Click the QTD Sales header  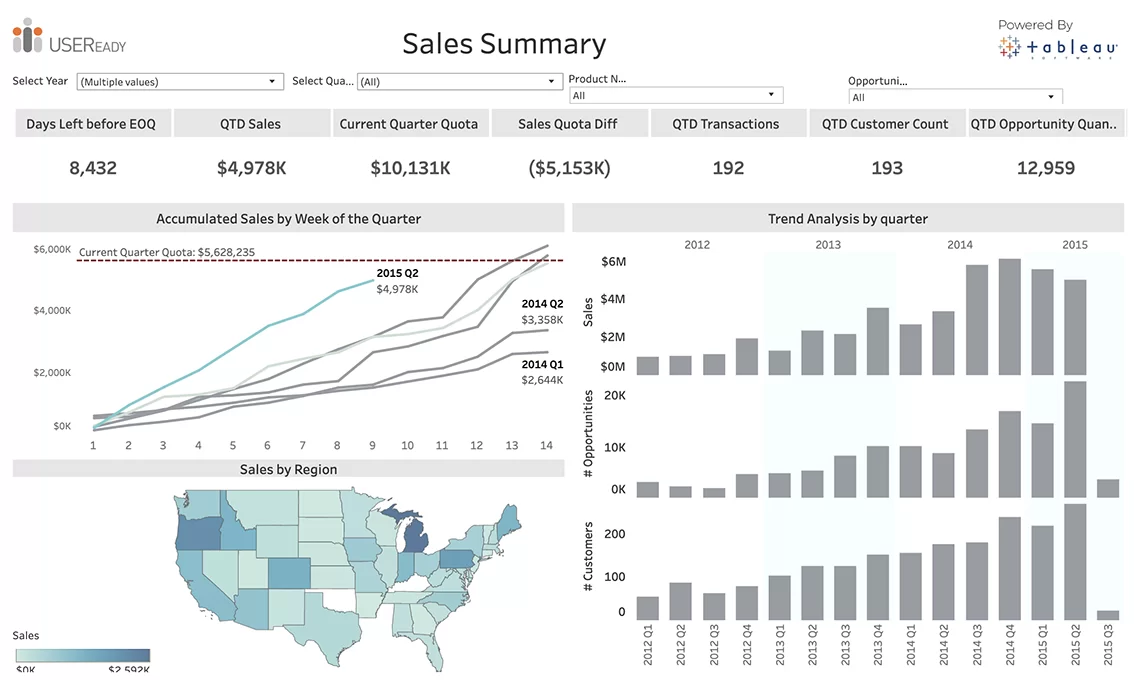pyautogui.click(x=250, y=124)
